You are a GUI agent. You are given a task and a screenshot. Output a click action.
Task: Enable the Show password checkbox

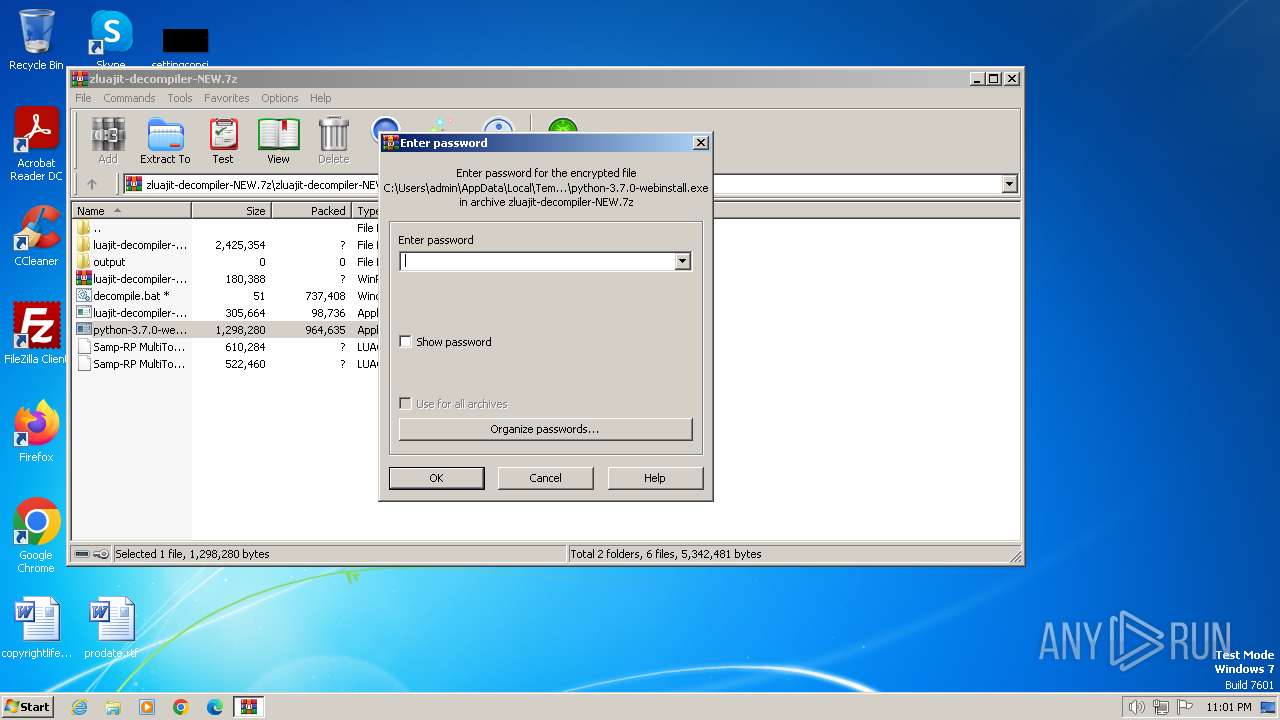point(405,342)
